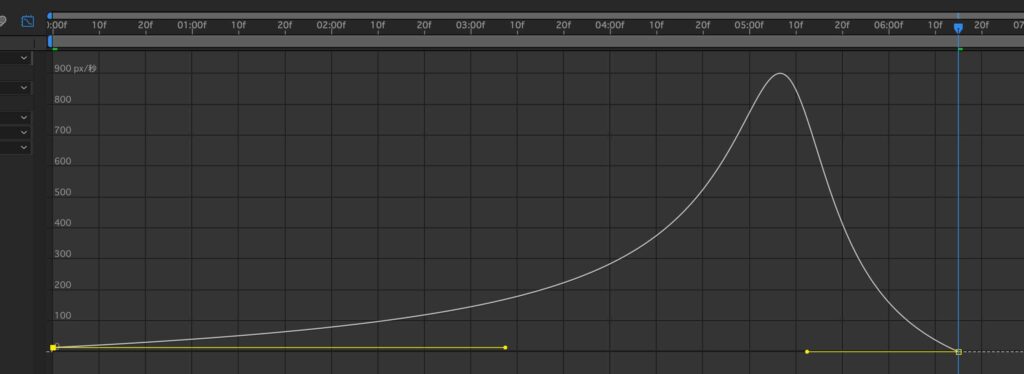Click the grey work area bar
The height and width of the screenshot is (374, 1024).
(537, 41)
